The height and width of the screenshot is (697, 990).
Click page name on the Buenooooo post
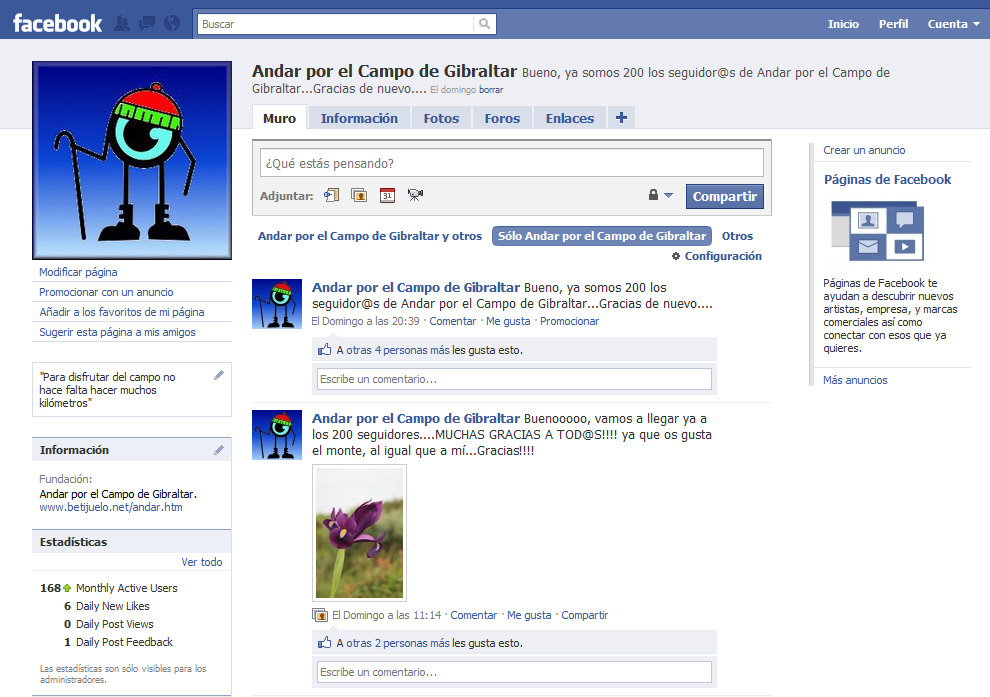tap(416, 419)
